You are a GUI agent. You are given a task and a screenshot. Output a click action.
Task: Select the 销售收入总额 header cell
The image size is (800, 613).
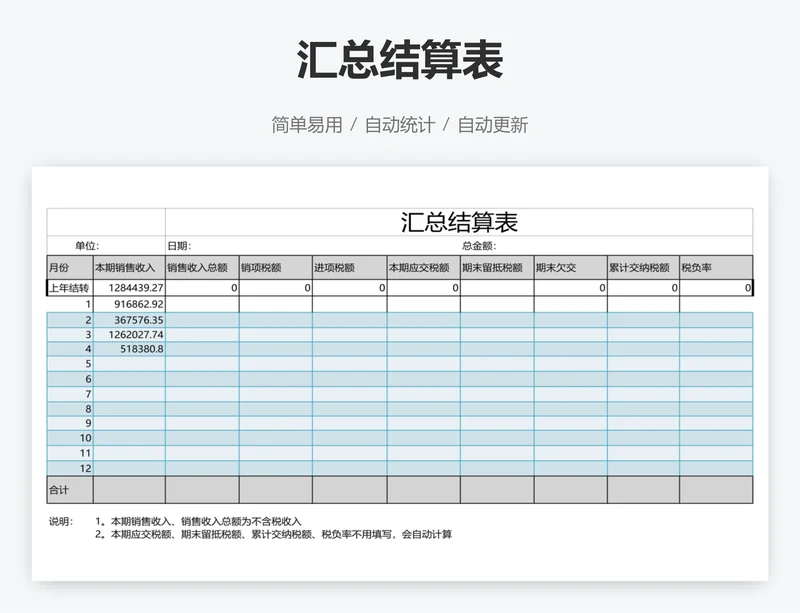202,267
